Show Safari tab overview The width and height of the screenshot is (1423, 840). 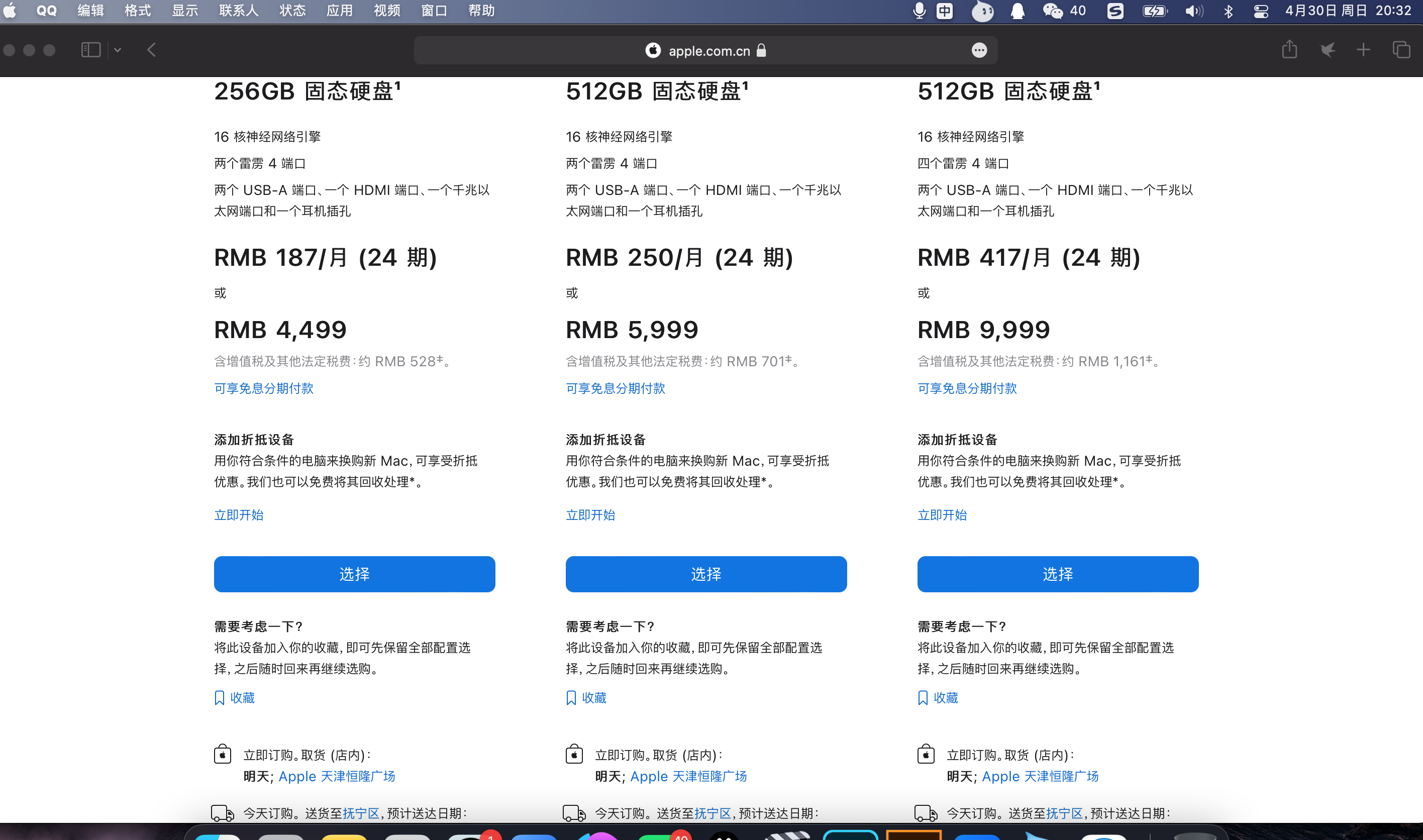tap(1401, 50)
